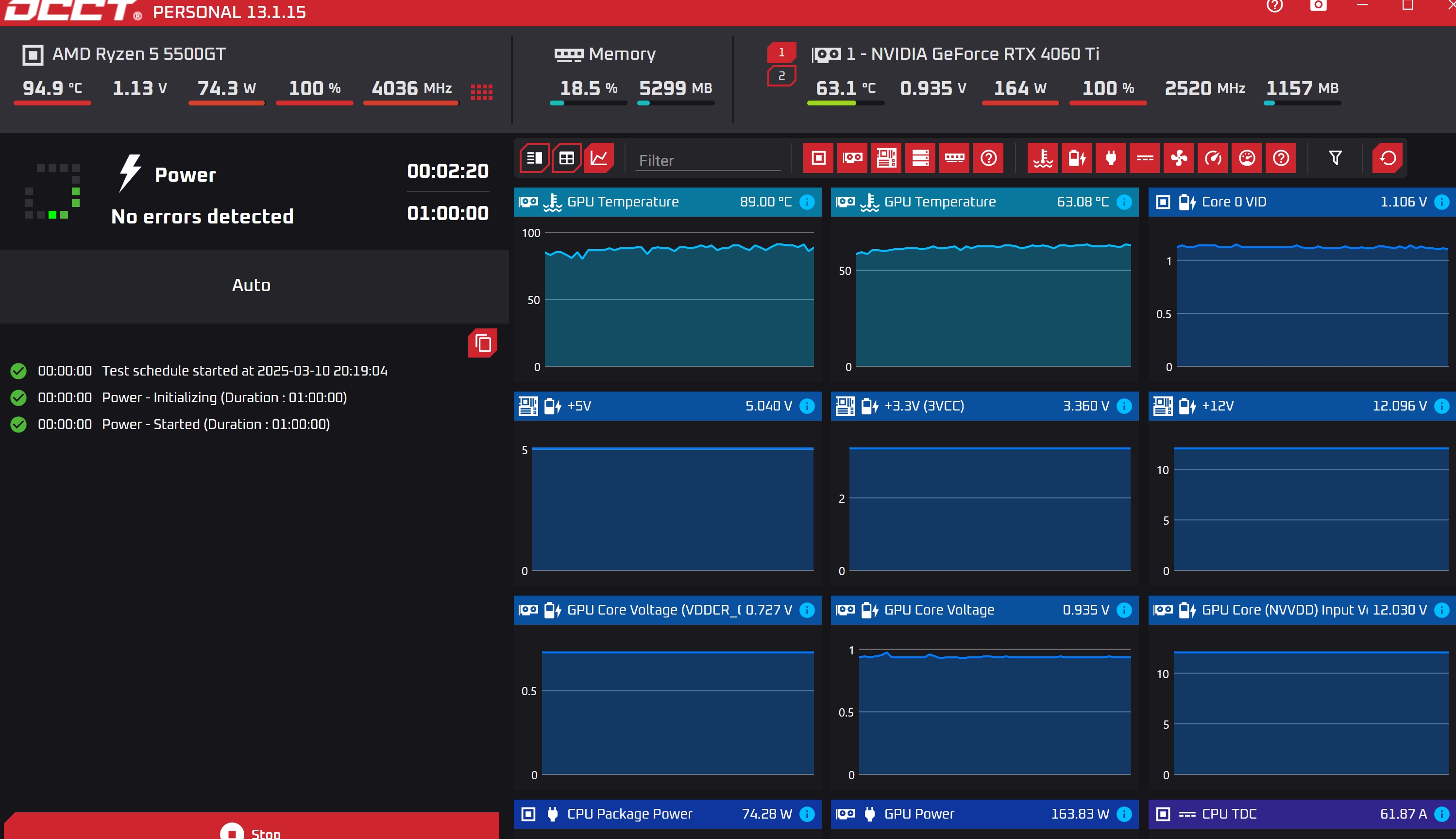Open info for Core 0 VID
1456x839 pixels.
pos(1441,202)
